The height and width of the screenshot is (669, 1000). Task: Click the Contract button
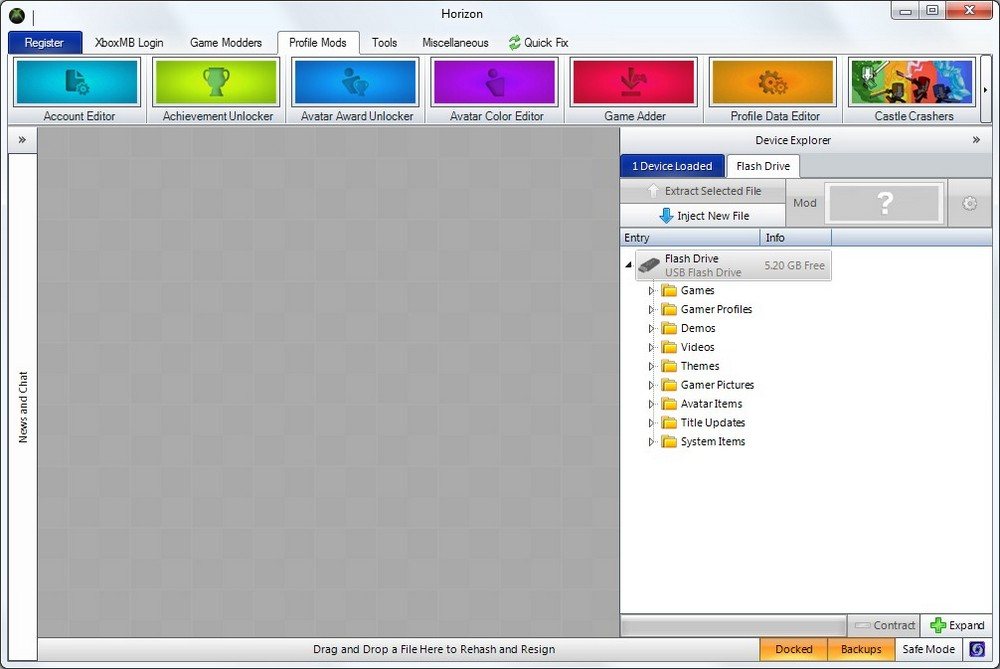[x=883, y=625]
